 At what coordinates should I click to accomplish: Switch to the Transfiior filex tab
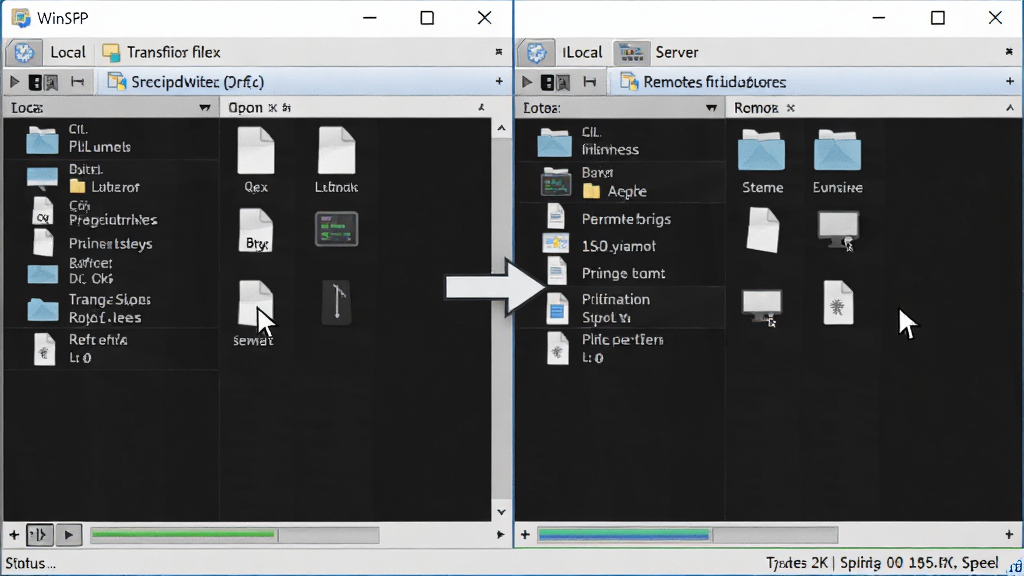(162, 52)
